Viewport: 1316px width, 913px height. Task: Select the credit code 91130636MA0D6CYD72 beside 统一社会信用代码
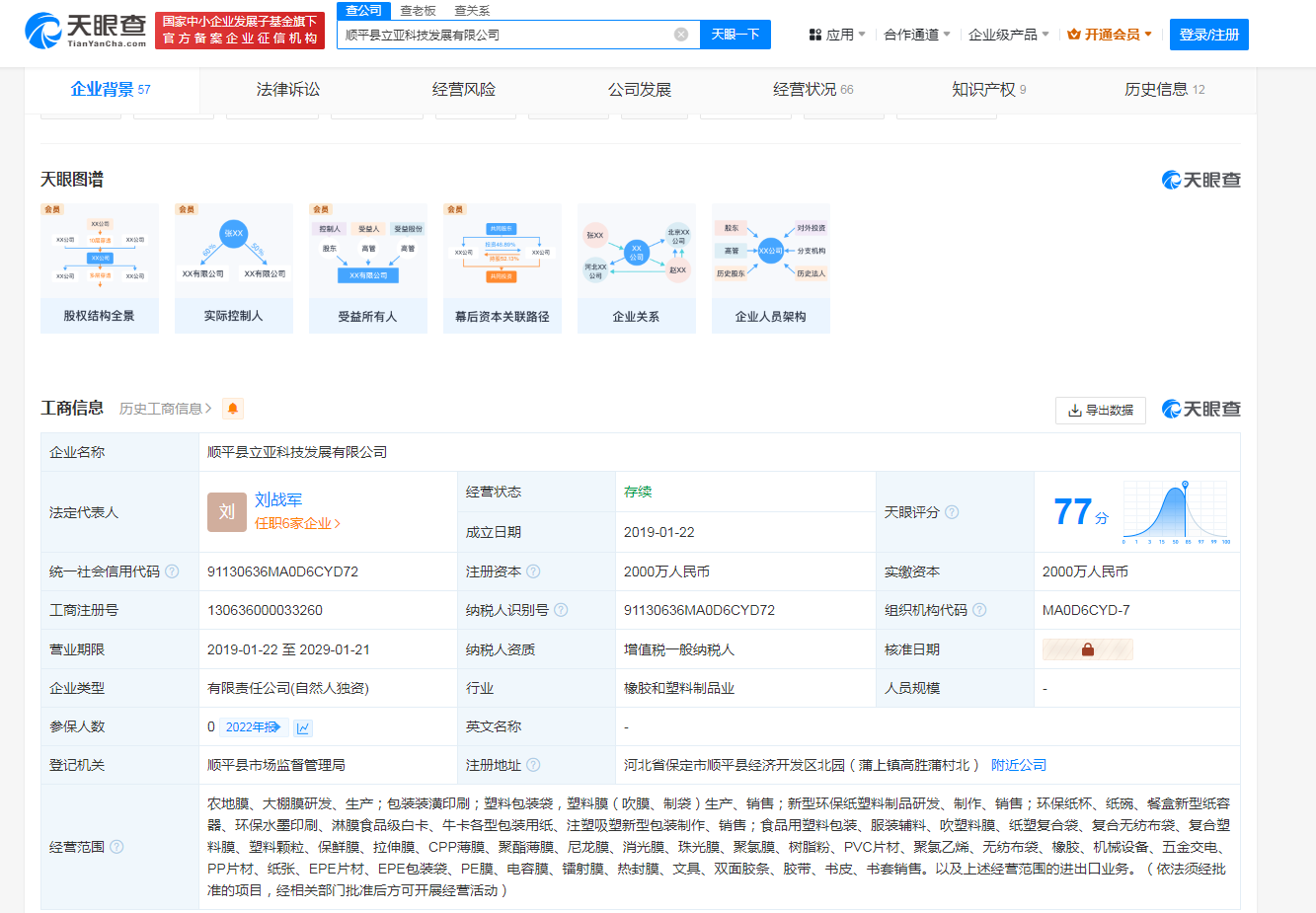pos(283,571)
